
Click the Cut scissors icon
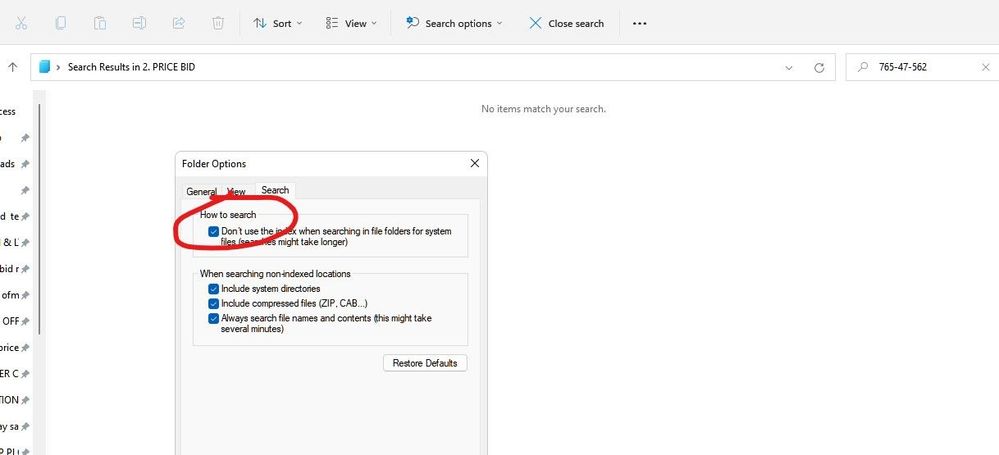point(21,24)
